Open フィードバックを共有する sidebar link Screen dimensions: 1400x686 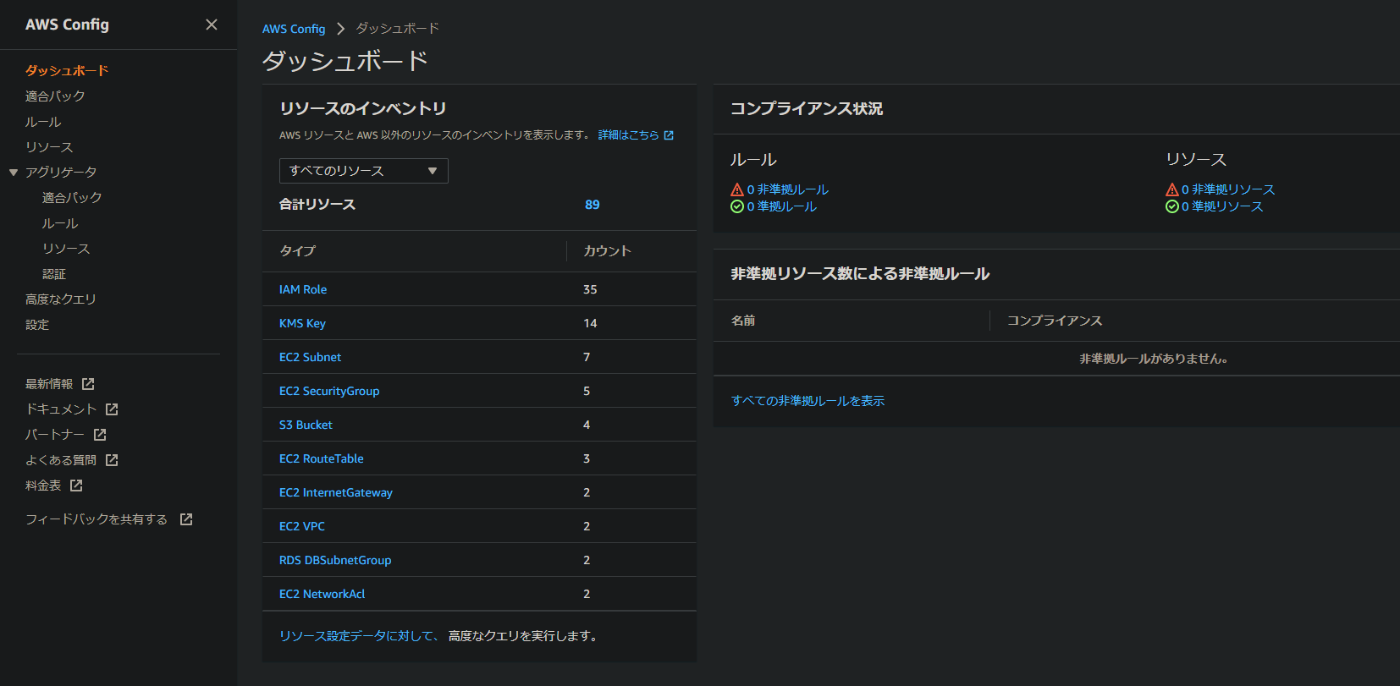click(x=97, y=520)
